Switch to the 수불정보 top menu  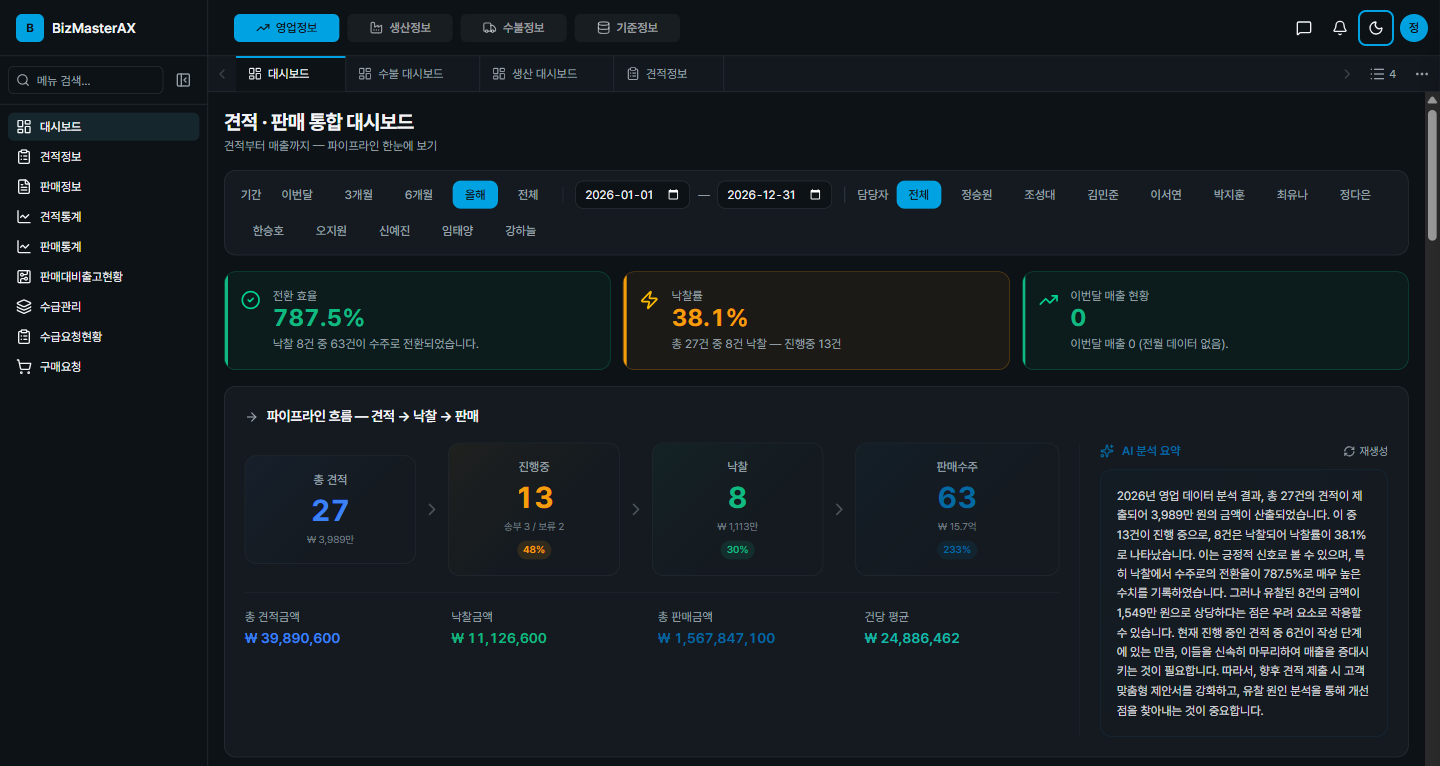click(x=514, y=28)
